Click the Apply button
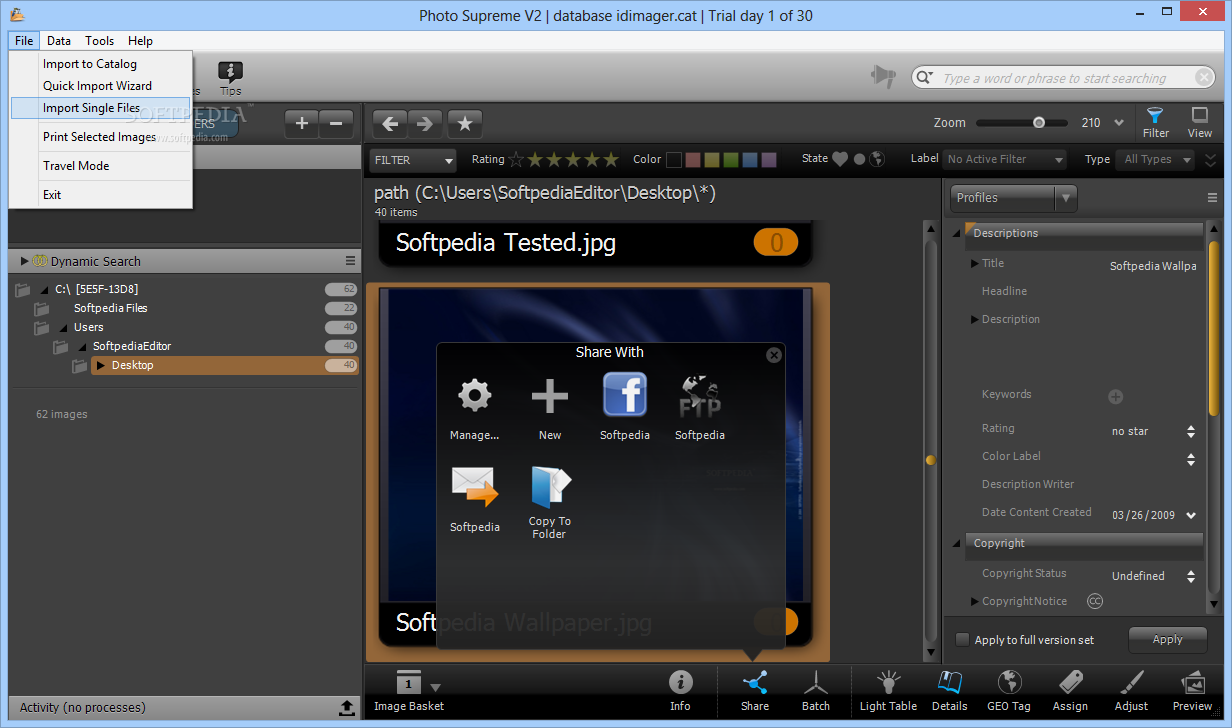 pyautogui.click(x=1167, y=640)
